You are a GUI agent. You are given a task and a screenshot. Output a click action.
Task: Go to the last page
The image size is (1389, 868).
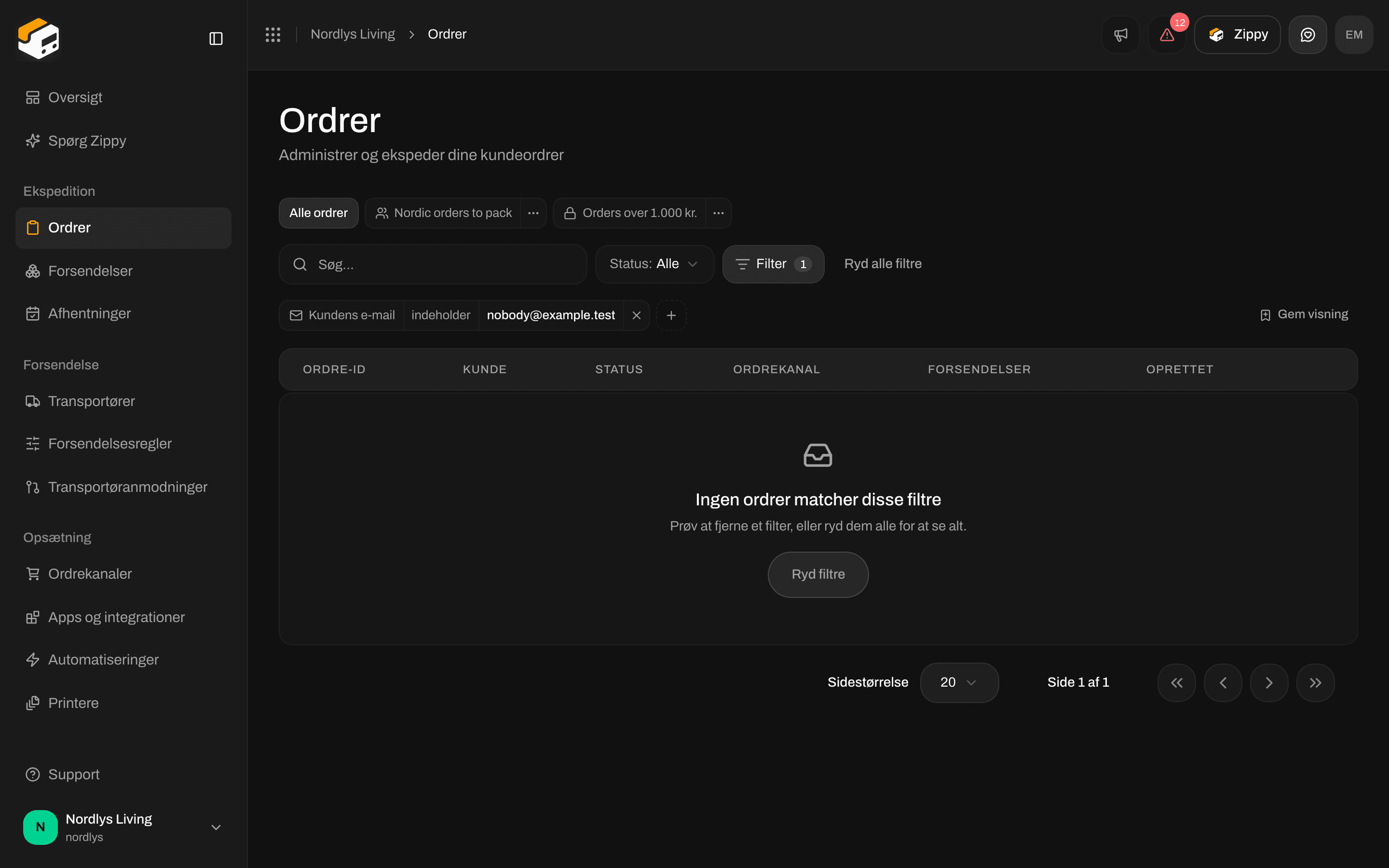[1316, 682]
